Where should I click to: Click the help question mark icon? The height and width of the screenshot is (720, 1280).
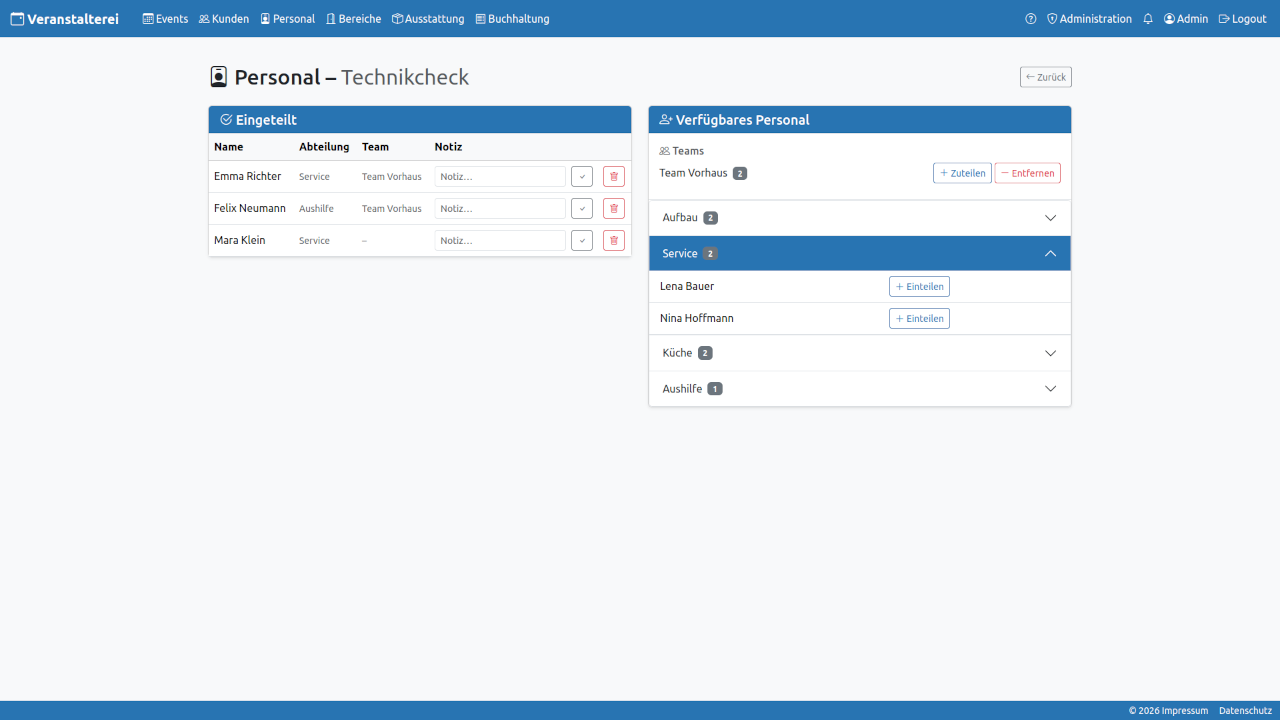(x=1031, y=19)
